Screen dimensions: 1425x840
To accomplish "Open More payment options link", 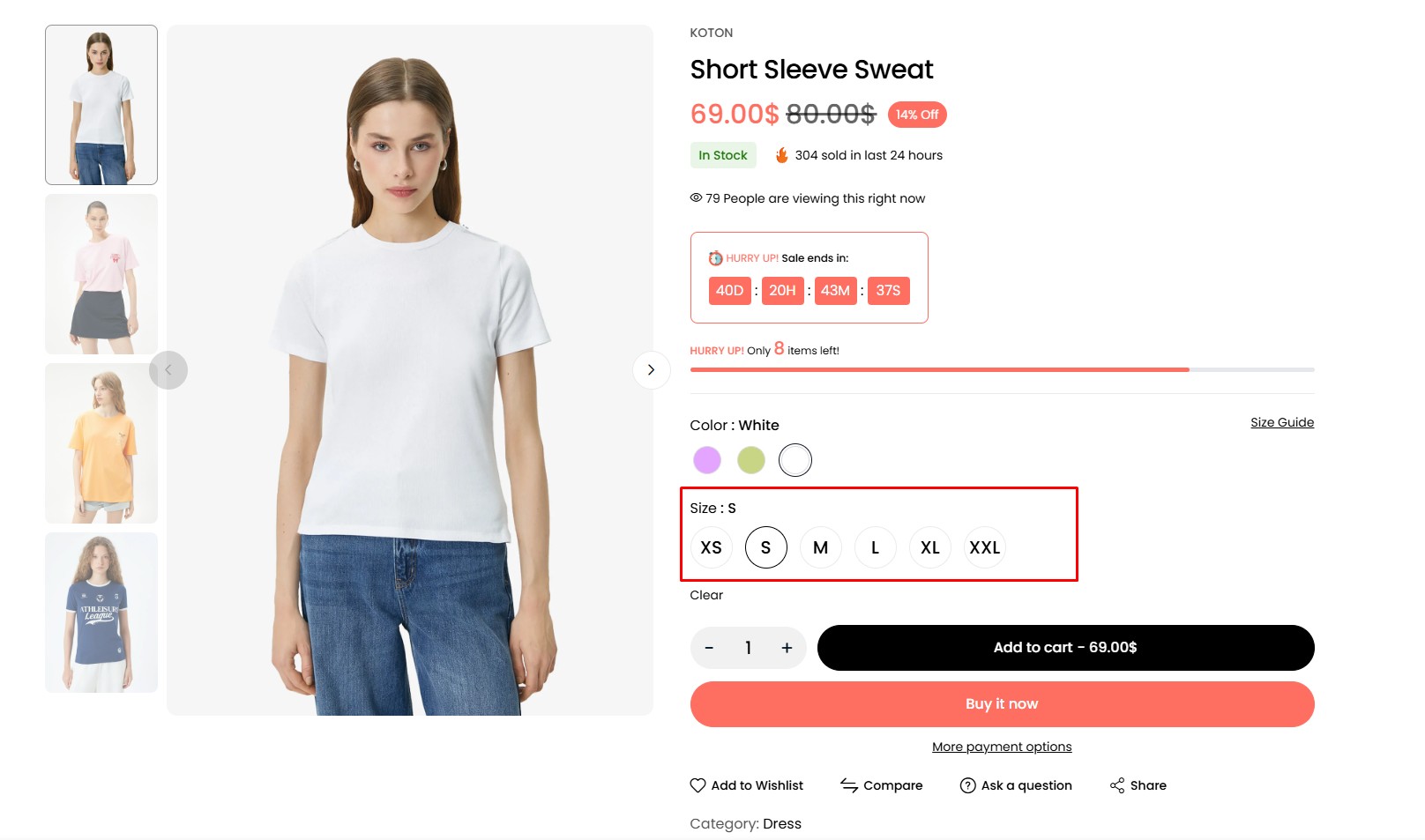I will (x=1002, y=747).
